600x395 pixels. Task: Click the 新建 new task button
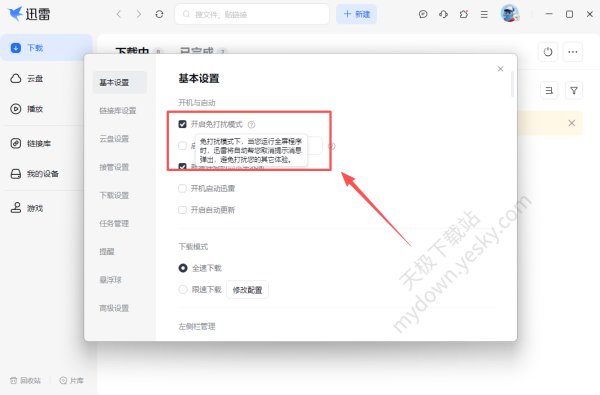(356, 14)
